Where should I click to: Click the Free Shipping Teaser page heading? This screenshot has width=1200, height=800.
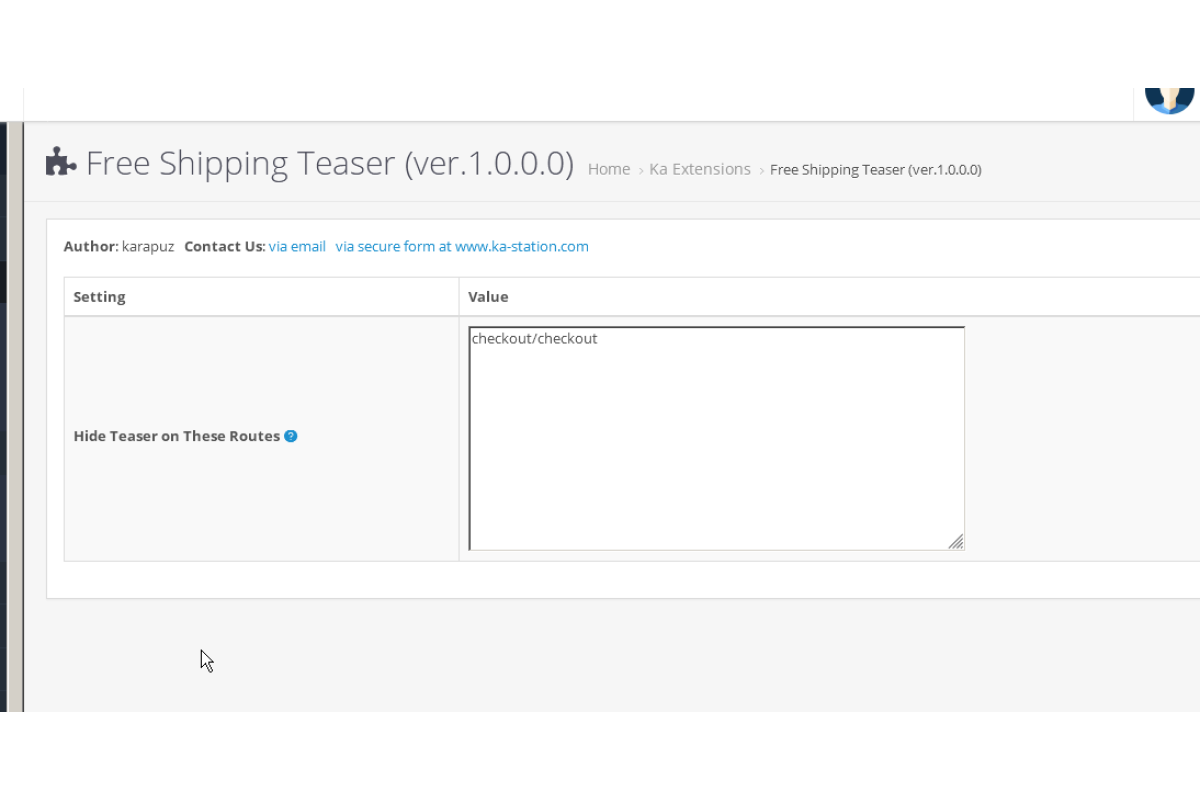pos(329,163)
